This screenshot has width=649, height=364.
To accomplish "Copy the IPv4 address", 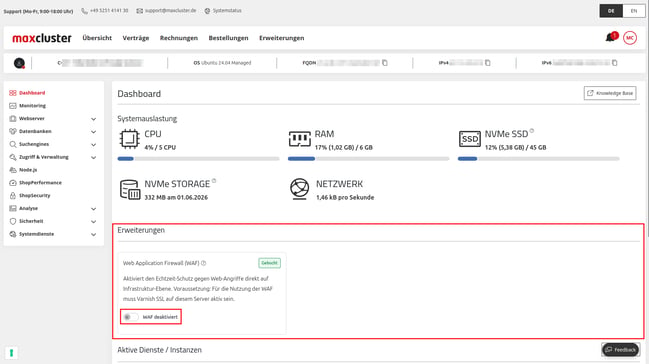I will 488,63.
